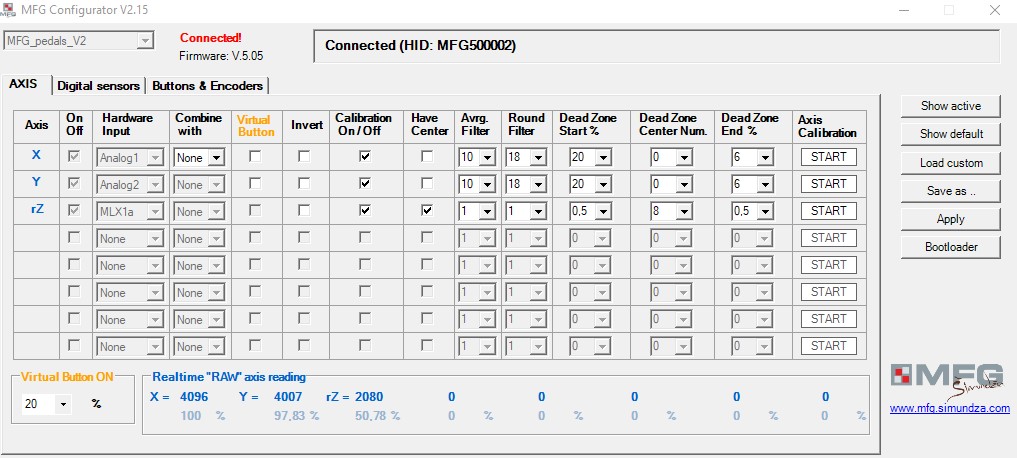Switch to the Digital sensors tab
The height and width of the screenshot is (458, 1017).
click(x=98, y=86)
